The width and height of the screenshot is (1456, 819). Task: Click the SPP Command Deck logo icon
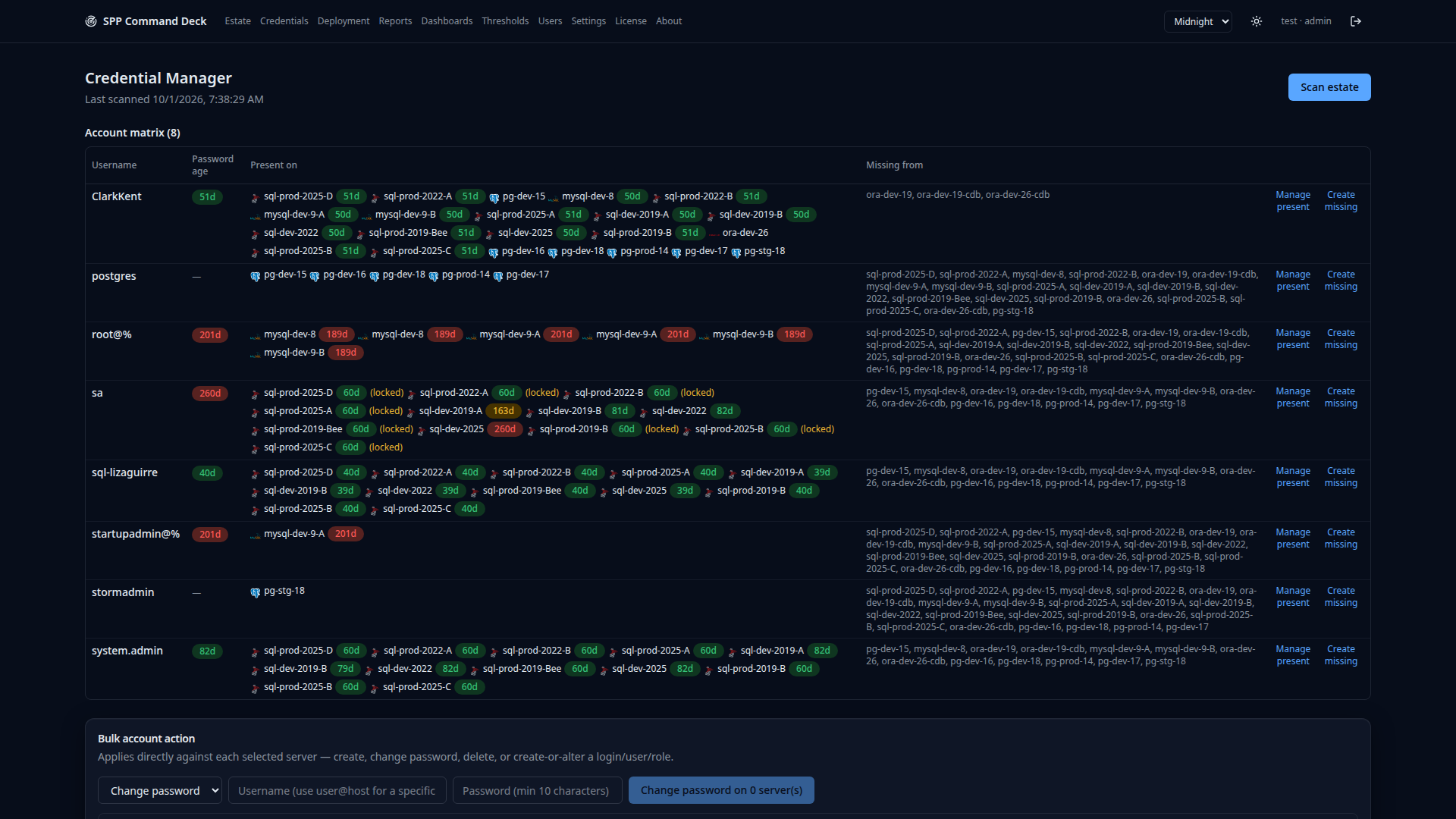(91, 21)
